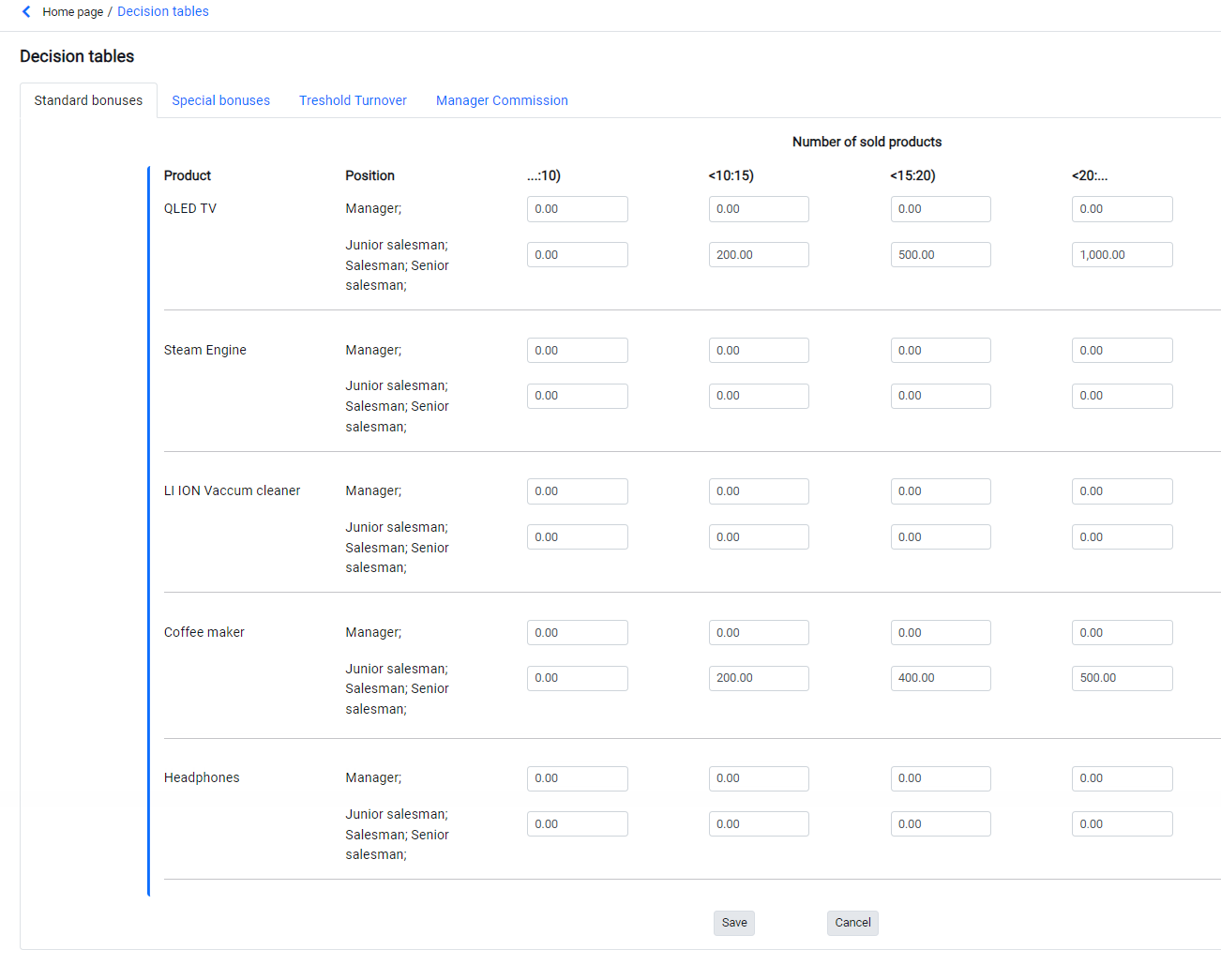Go to Home page breadcrumb
Screen dimensions: 1221x980
coord(73,12)
